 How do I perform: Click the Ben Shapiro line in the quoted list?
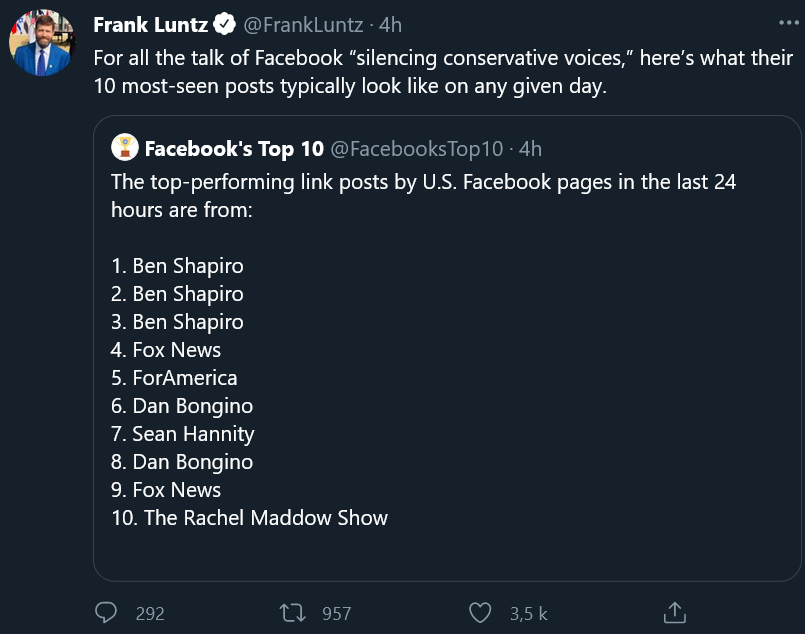177,265
